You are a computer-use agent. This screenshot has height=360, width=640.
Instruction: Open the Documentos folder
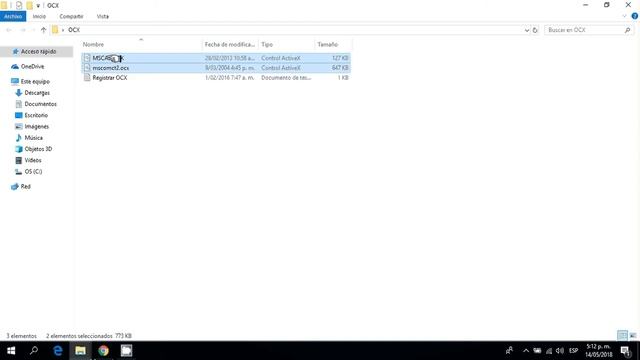[40, 104]
